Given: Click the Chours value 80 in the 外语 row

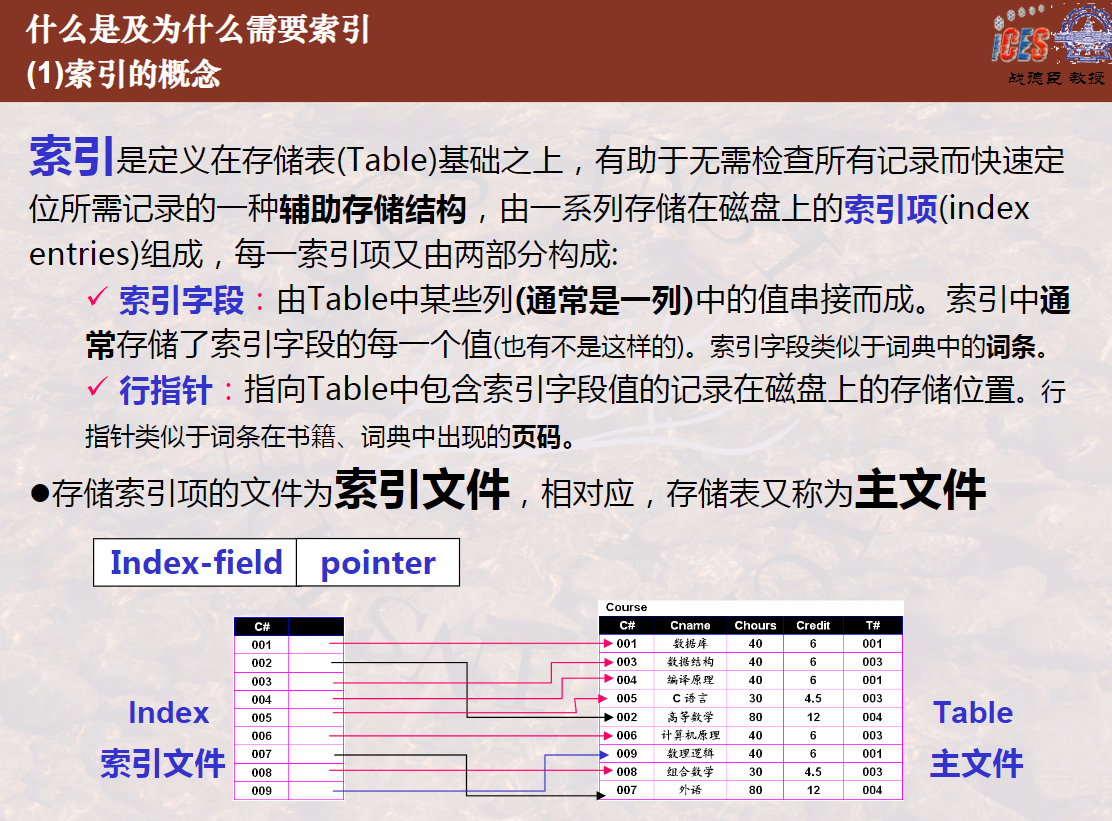Looking at the screenshot, I should [x=755, y=790].
